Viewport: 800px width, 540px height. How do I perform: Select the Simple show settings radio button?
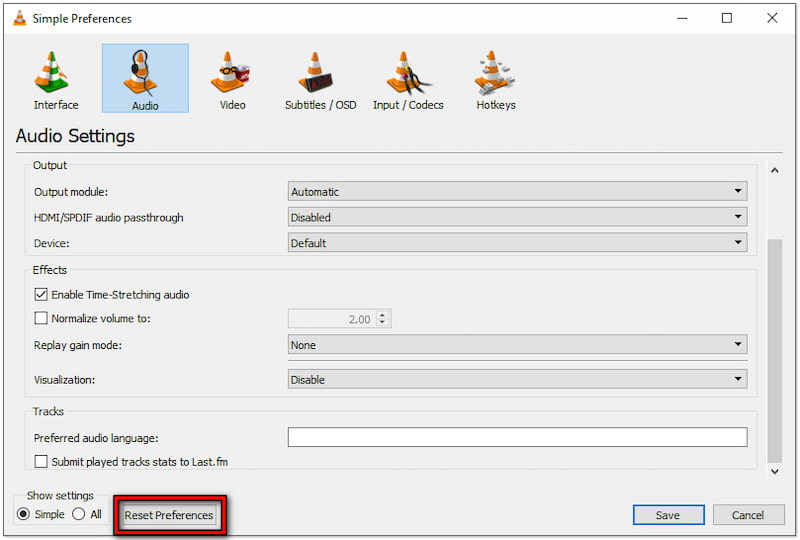(24, 515)
